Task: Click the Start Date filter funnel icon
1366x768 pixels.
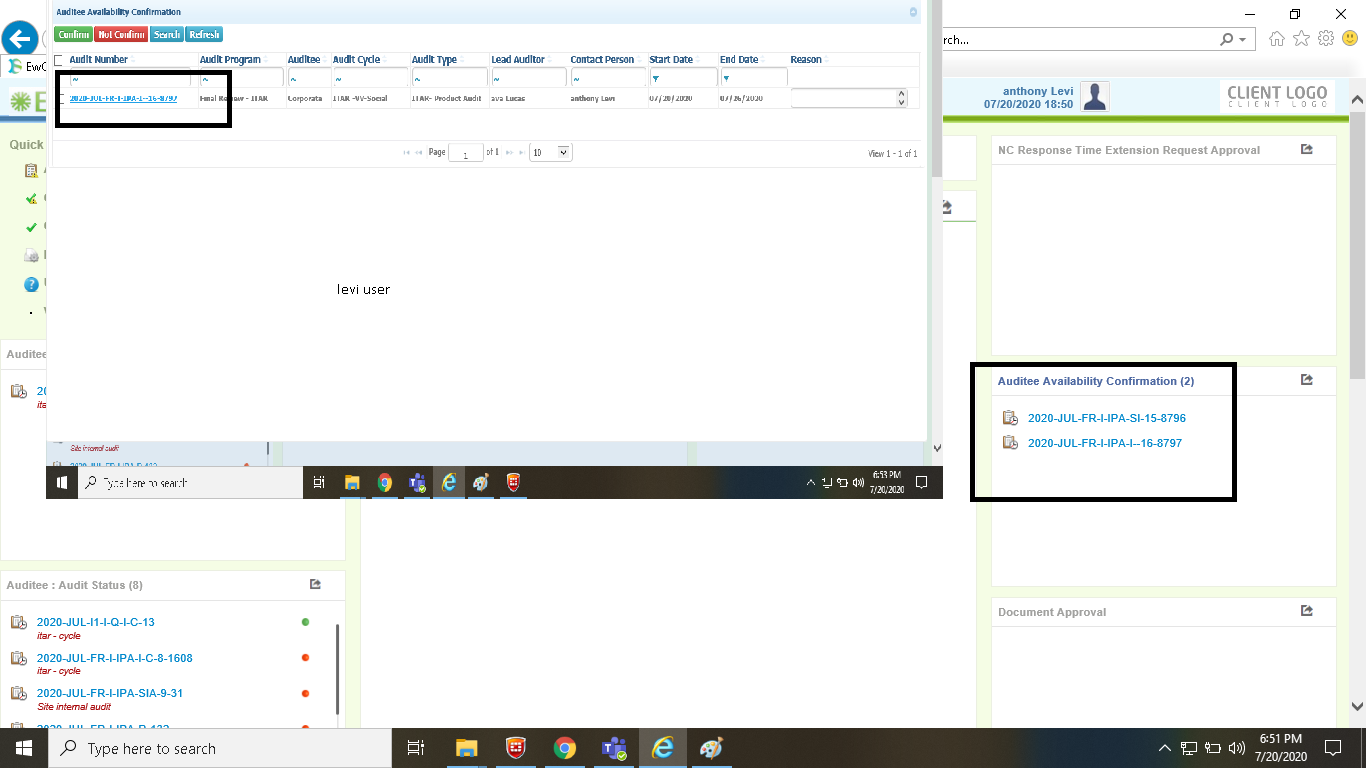Action: coord(656,78)
